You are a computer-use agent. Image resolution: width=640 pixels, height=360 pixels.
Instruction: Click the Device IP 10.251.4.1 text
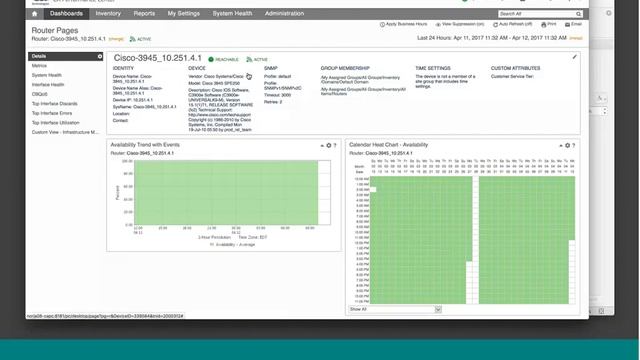click(x=133, y=100)
